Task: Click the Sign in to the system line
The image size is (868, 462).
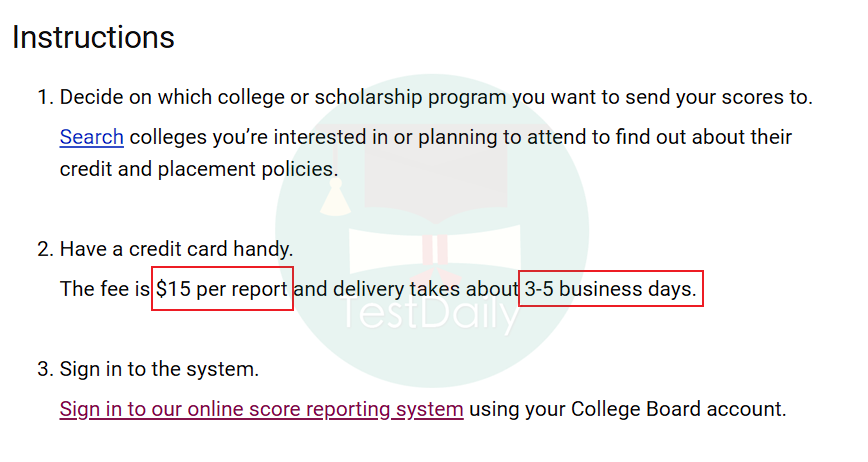Action: (x=159, y=369)
